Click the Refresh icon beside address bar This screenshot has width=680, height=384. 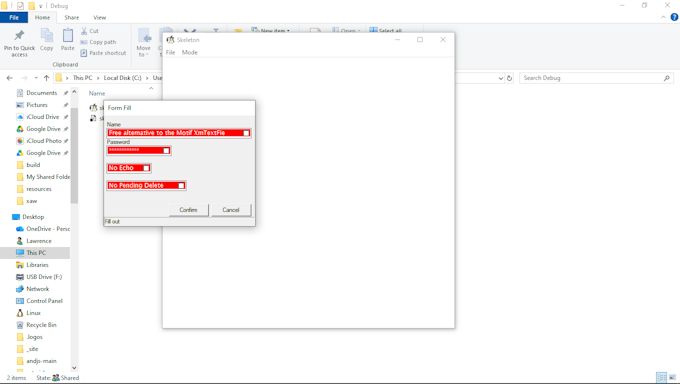510,78
